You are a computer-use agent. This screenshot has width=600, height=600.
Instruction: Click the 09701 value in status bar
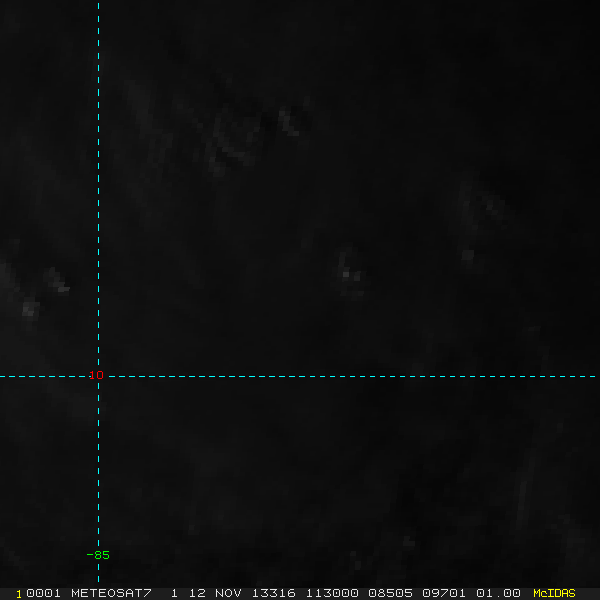point(444,593)
